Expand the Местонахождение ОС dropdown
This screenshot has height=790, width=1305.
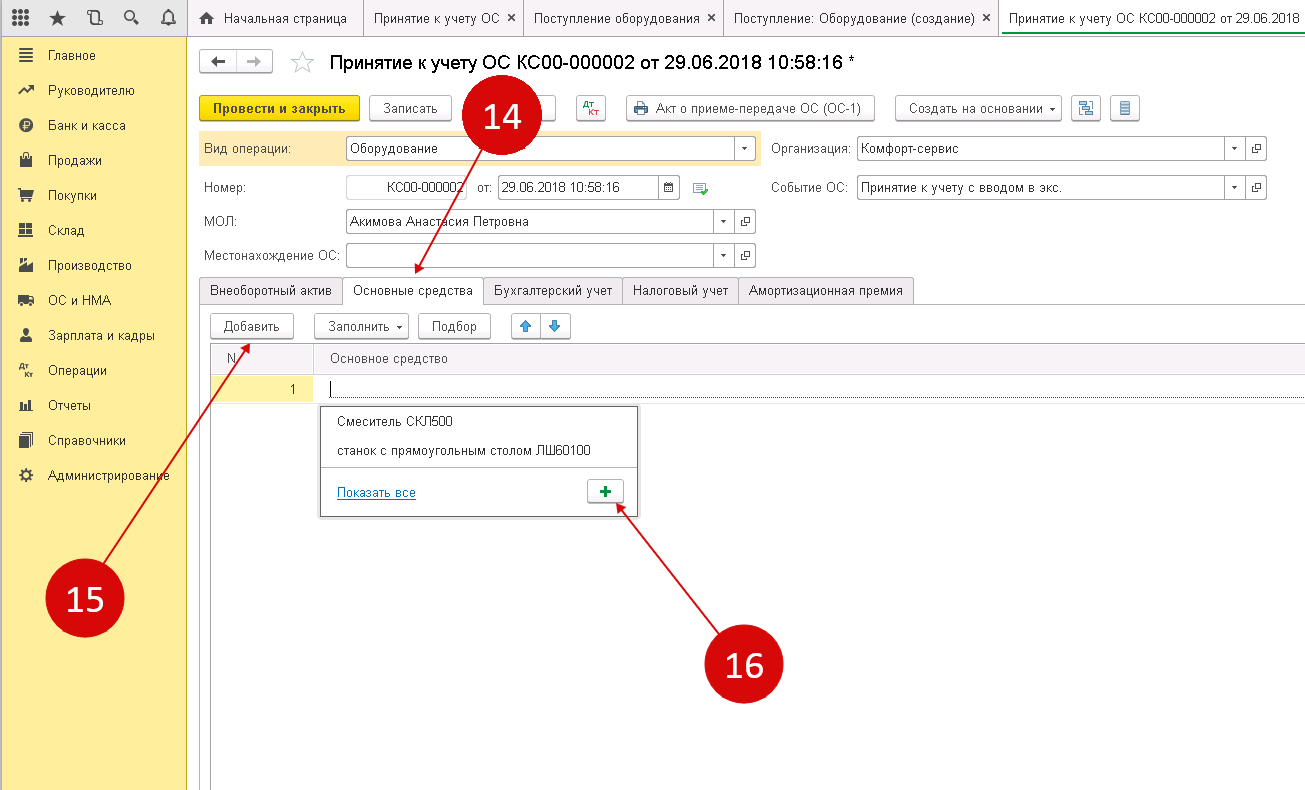click(x=724, y=255)
